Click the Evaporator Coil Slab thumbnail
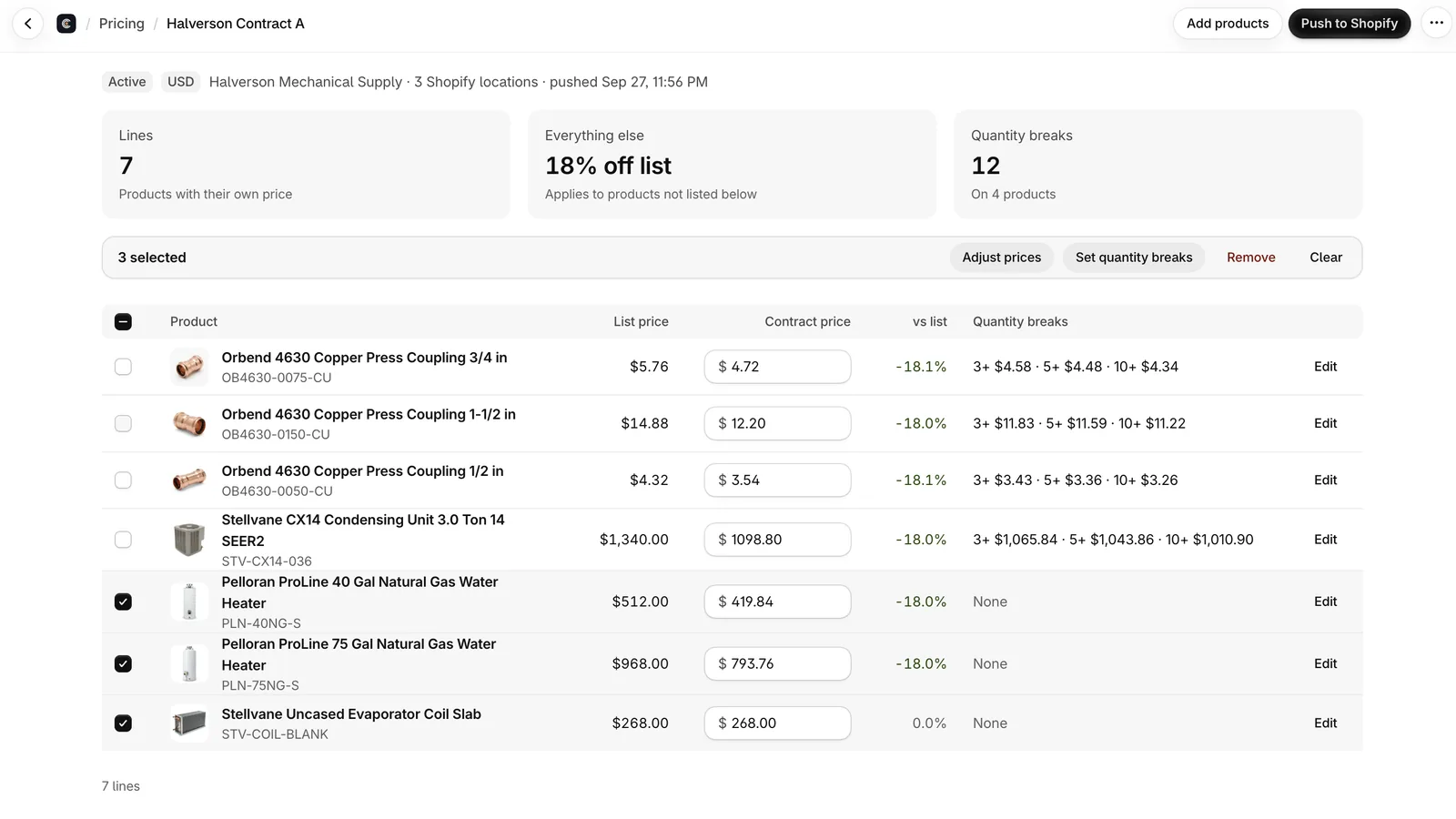This screenshot has height=819, width=1456. (x=189, y=723)
